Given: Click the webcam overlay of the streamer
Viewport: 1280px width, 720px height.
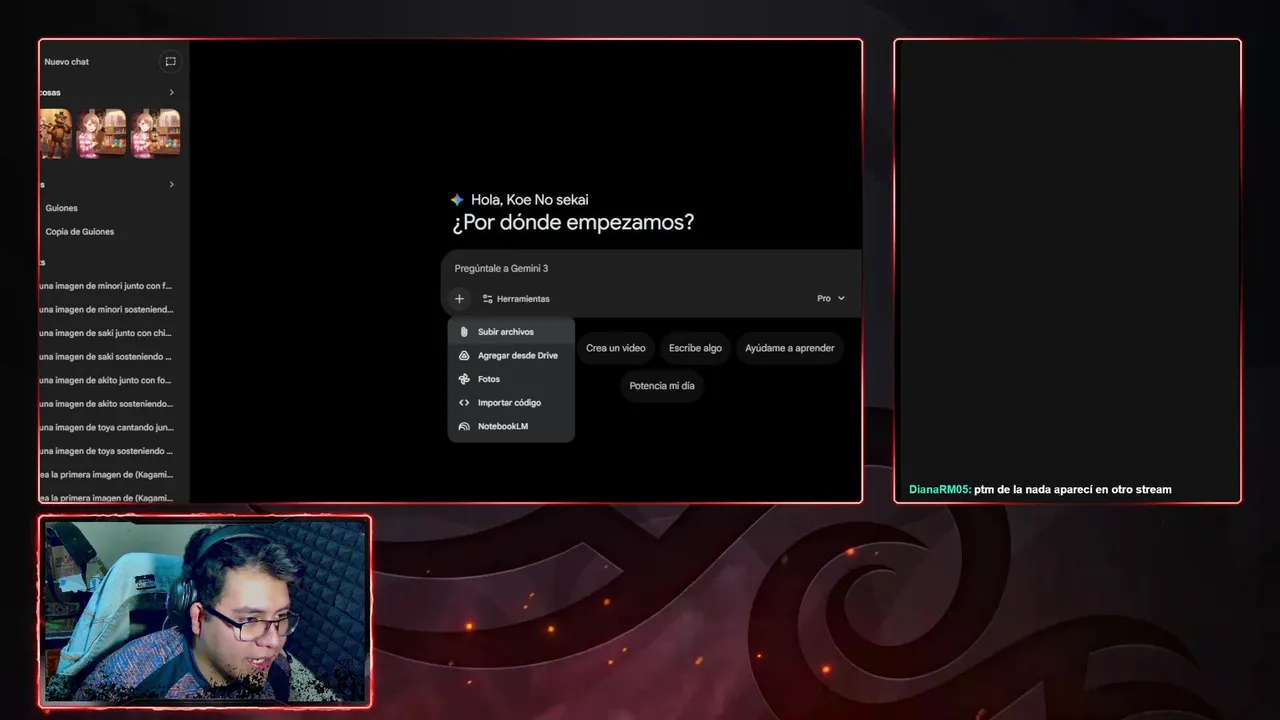Looking at the screenshot, I should pyautogui.click(x=205, y=611).
